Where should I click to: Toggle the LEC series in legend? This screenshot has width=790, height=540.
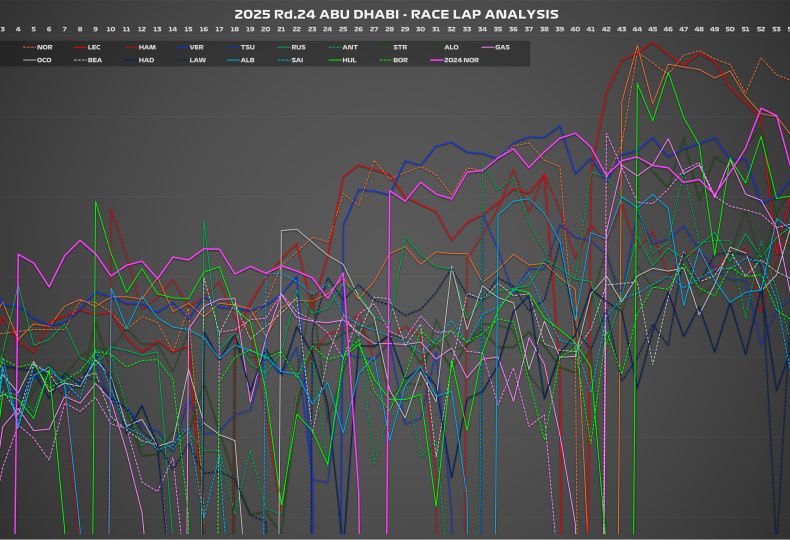coord(94,47)
